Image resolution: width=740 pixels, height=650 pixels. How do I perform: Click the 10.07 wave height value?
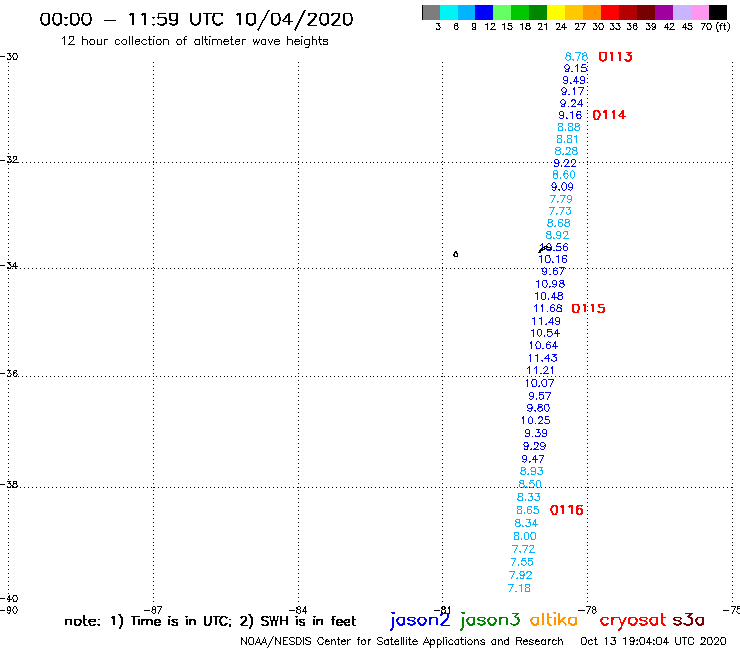tap(540, 383)
